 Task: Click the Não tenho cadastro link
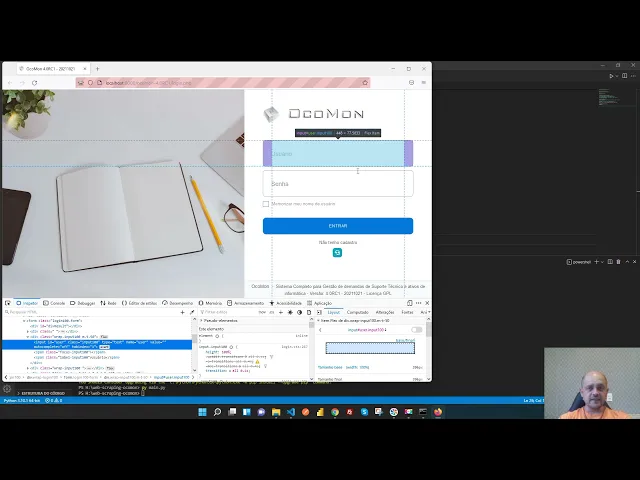click(x=338, y=242)
